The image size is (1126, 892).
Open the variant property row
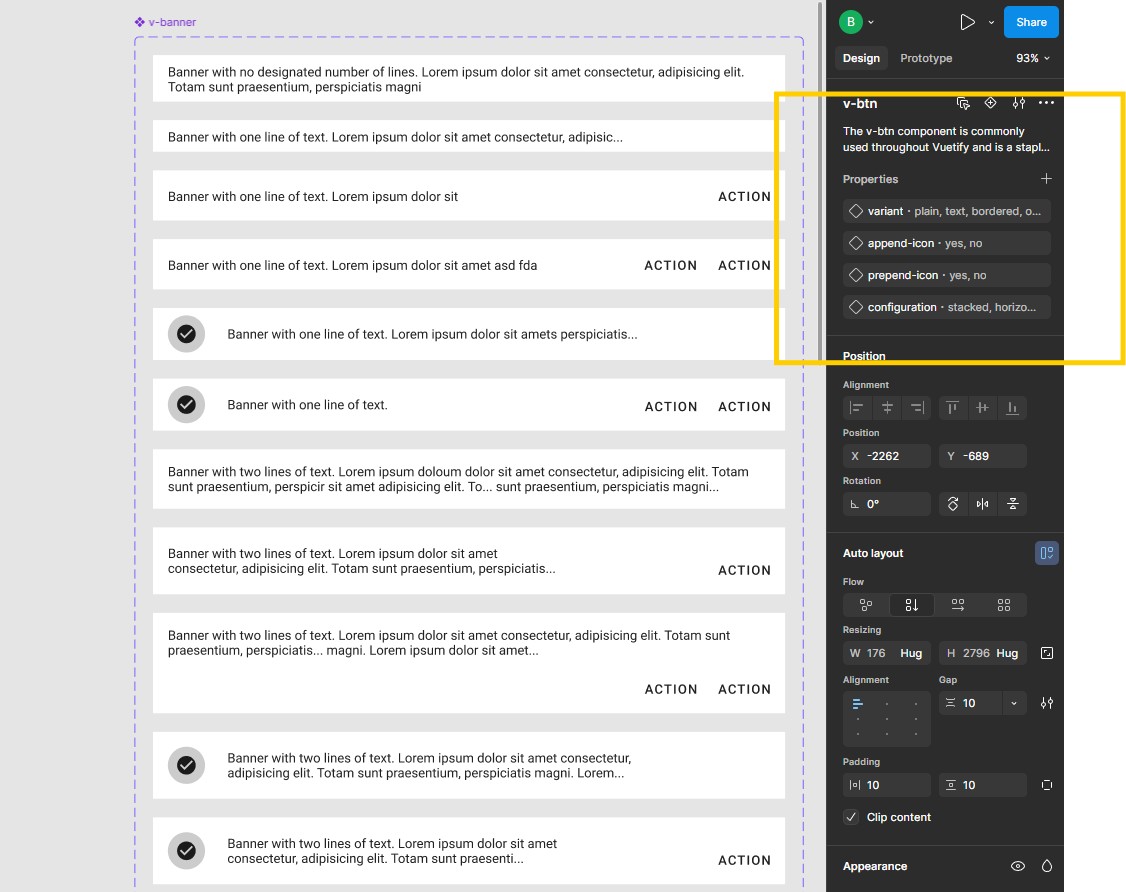click(x=946, y=211)
